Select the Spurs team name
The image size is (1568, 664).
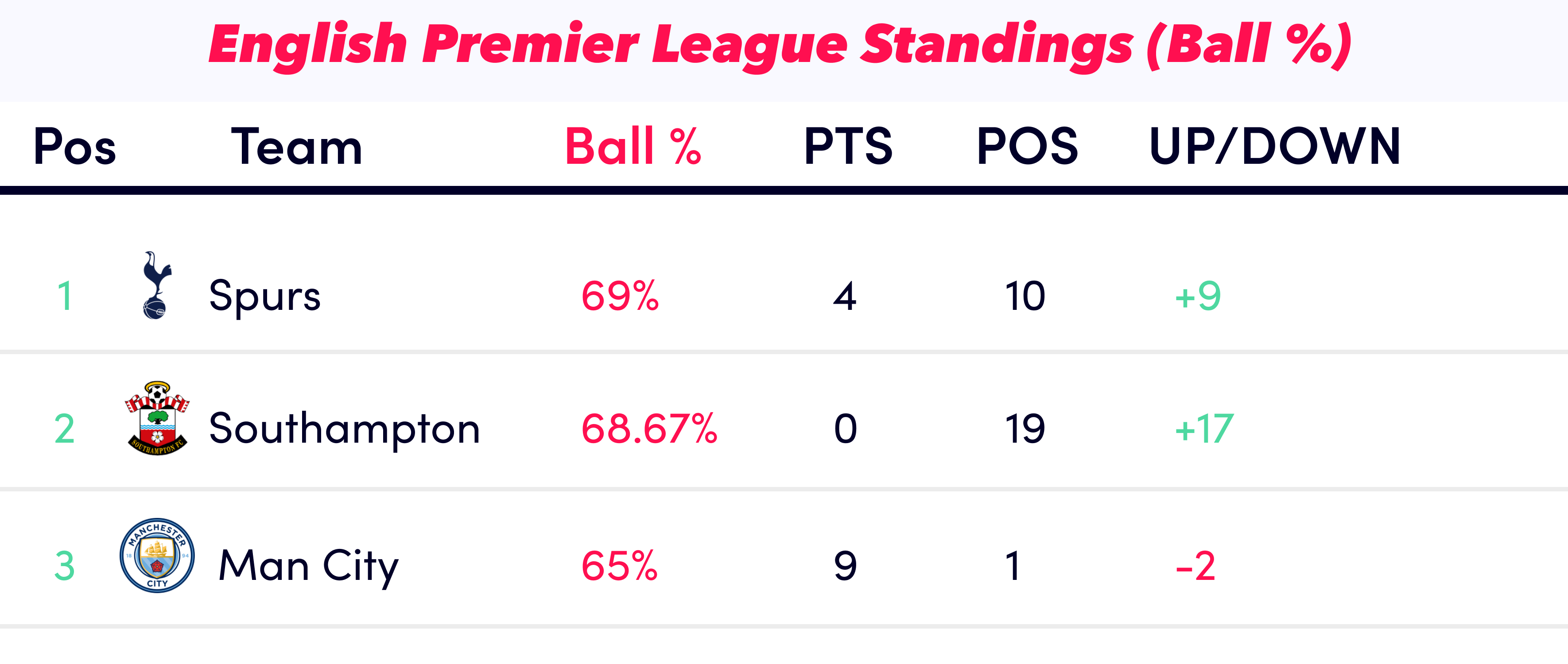click(265, 297)
